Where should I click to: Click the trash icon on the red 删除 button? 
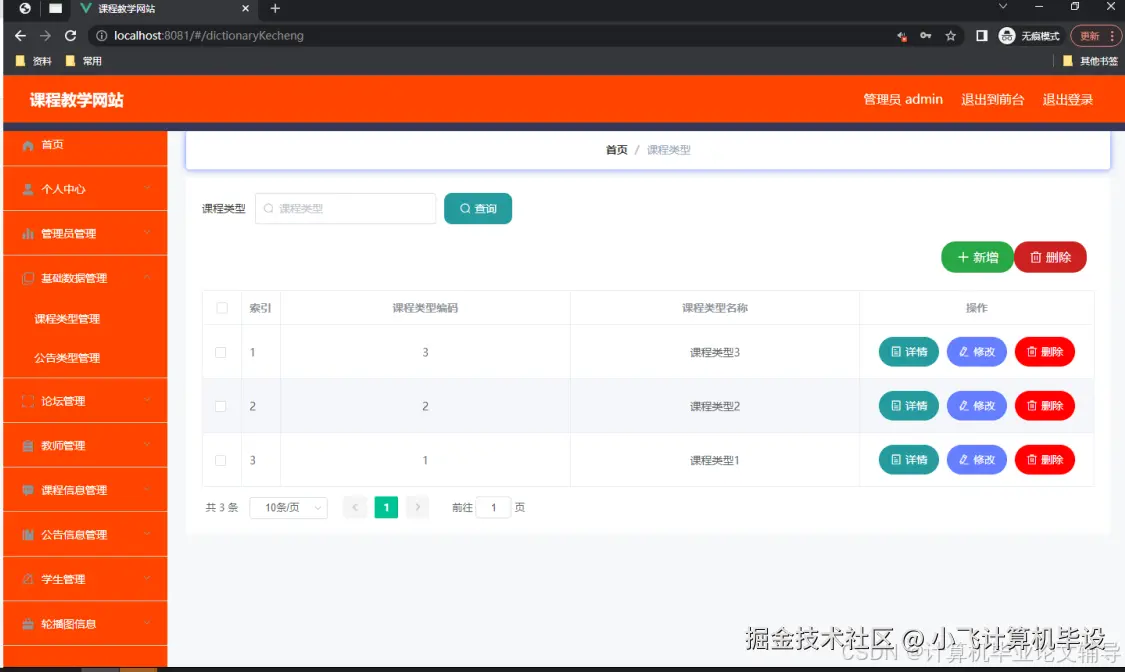(x=1036, y=257)
